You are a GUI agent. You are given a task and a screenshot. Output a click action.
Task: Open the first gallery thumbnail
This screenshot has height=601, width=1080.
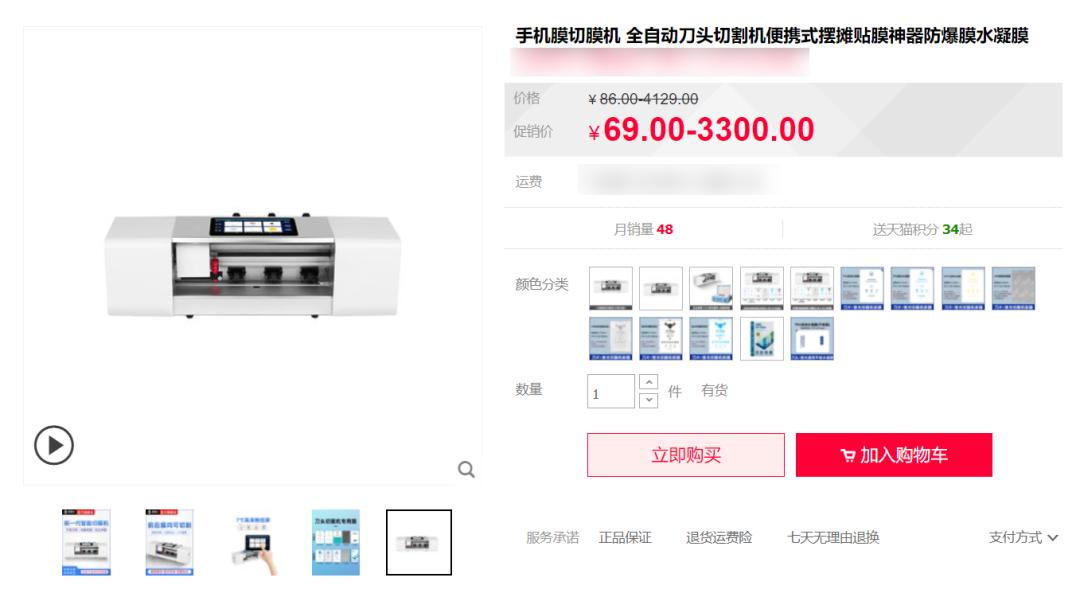click(x=86, y=542)
